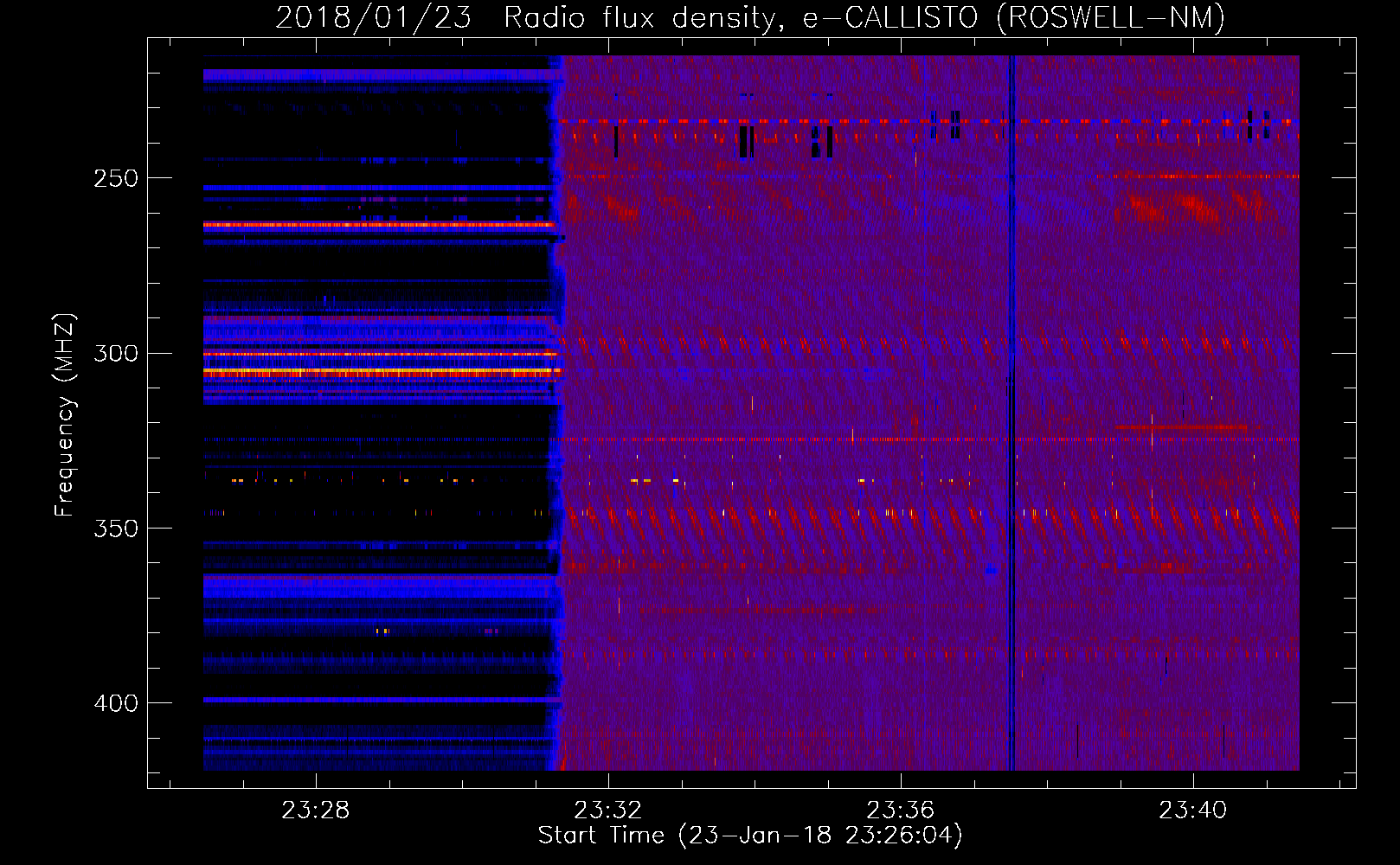Click the 300 frequency tick label
Image resolution: width=1400 pixels, height=865 pixels.
116,354
